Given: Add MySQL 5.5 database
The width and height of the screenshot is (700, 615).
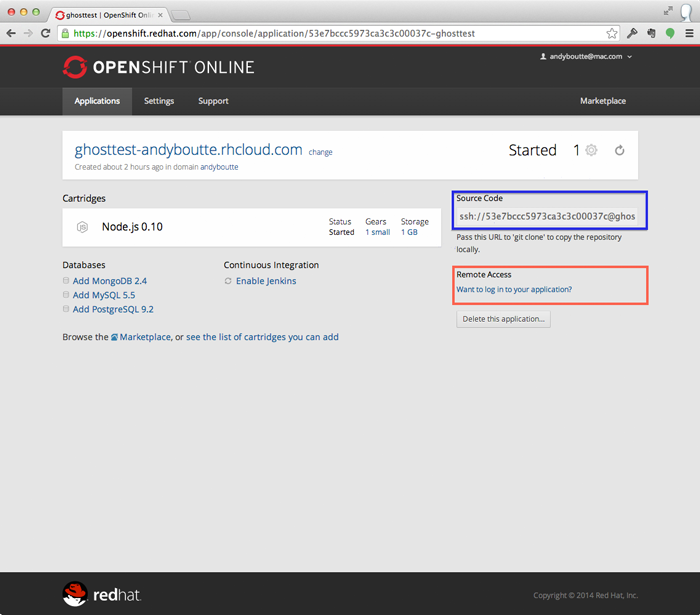Looking at the screenshot, I should (104, 295).
